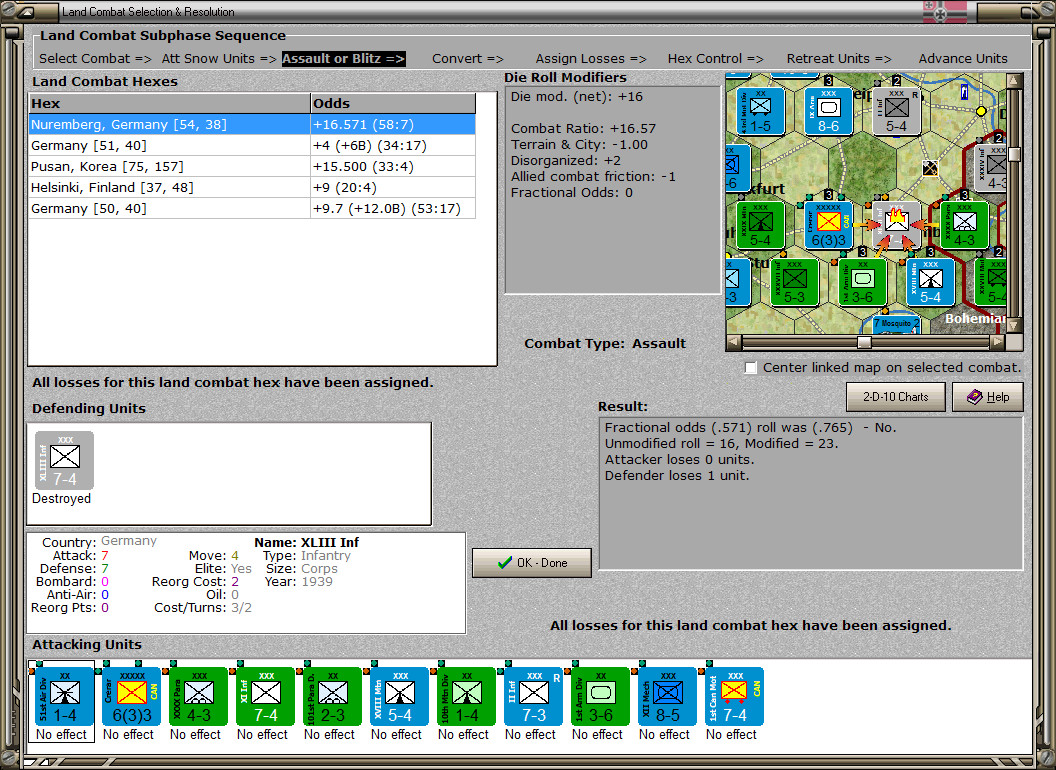Screen dimensions: 1056x770
Task: Click the Hex Control subphase label
Action: pos(715,59)
